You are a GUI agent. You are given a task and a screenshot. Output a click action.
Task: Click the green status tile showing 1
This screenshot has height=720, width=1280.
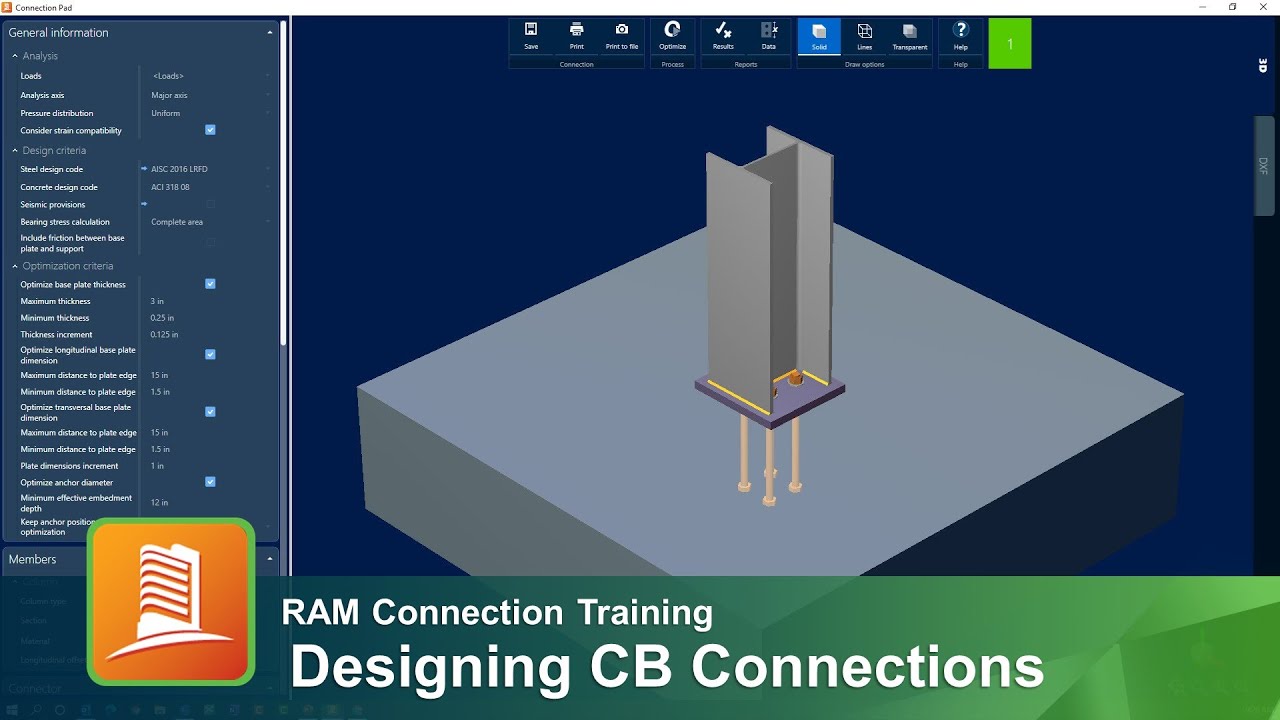pos(1010,43)
